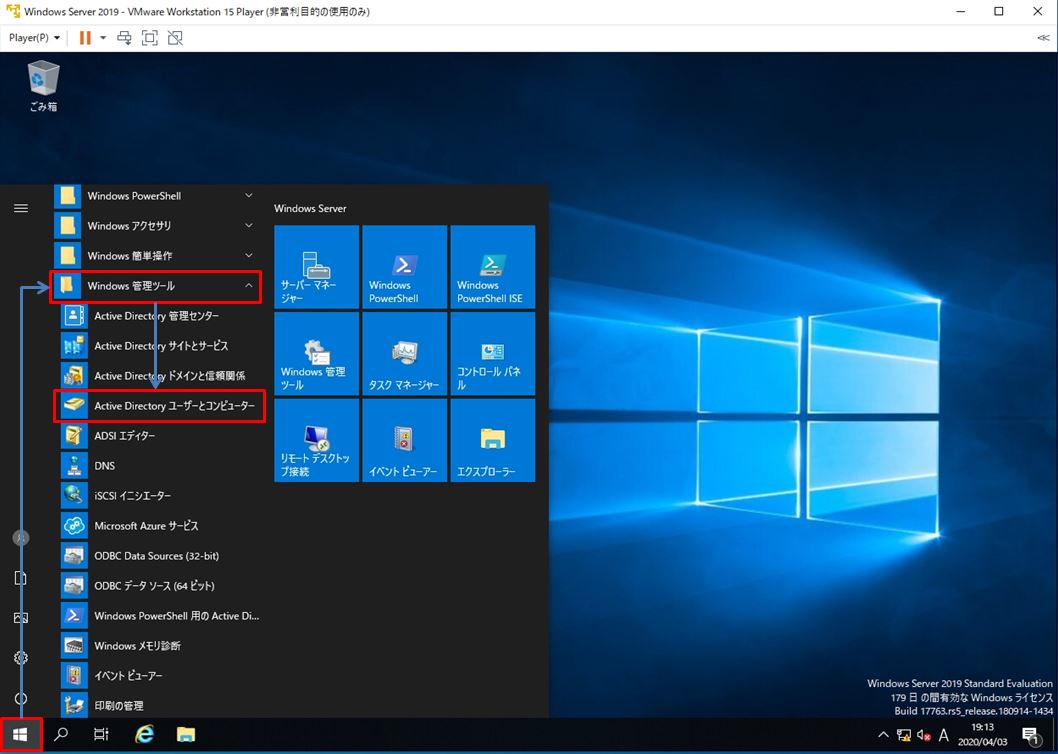Open Active Directory ユーザーとコンピューター
The height and width of the screenshot is (754, 1058).
coord(161,406)
